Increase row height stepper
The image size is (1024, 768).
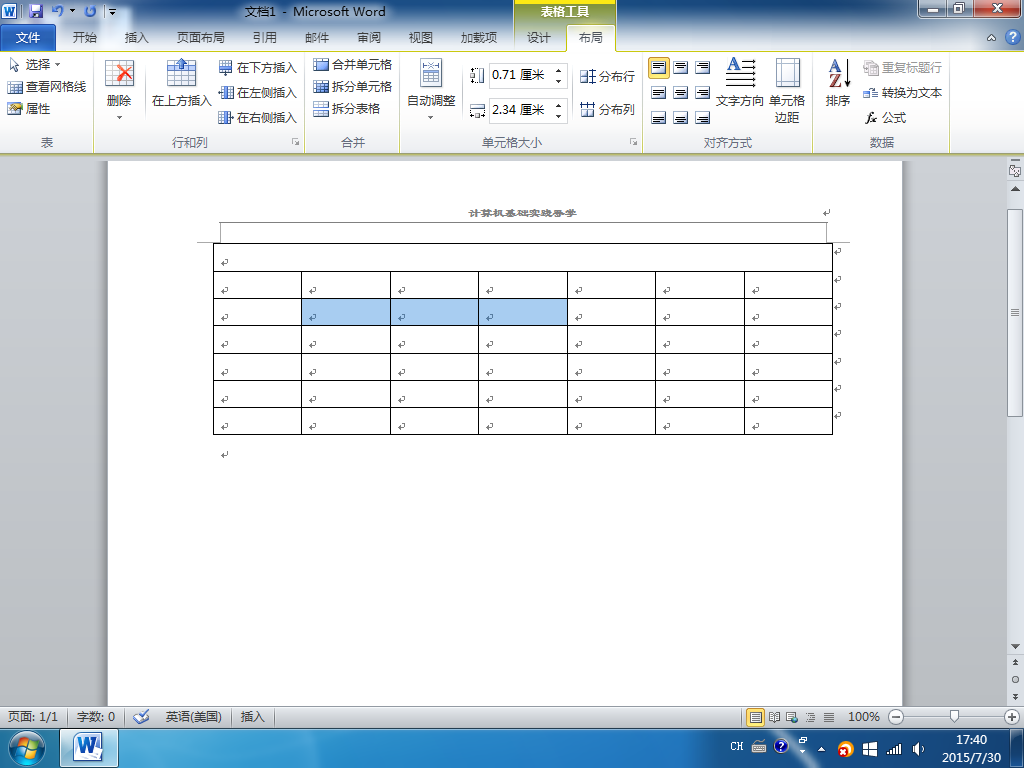559,70
